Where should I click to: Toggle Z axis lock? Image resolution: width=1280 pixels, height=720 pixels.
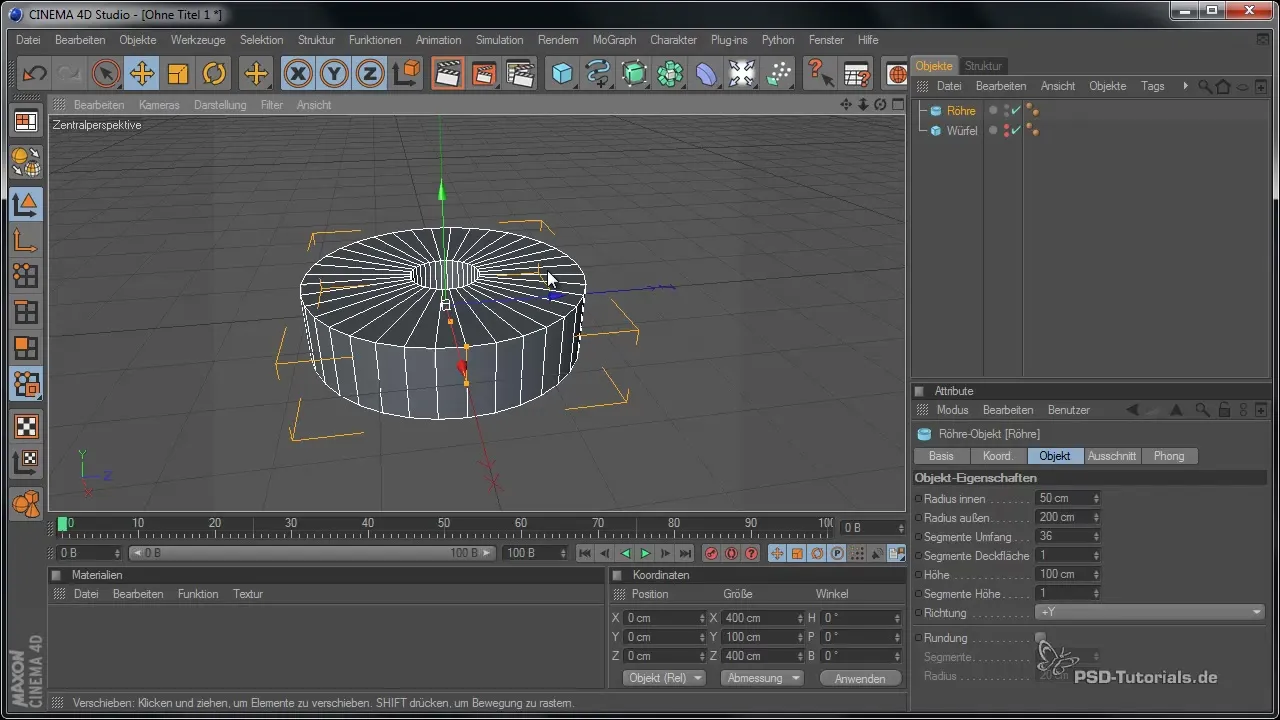coord(369,74)
